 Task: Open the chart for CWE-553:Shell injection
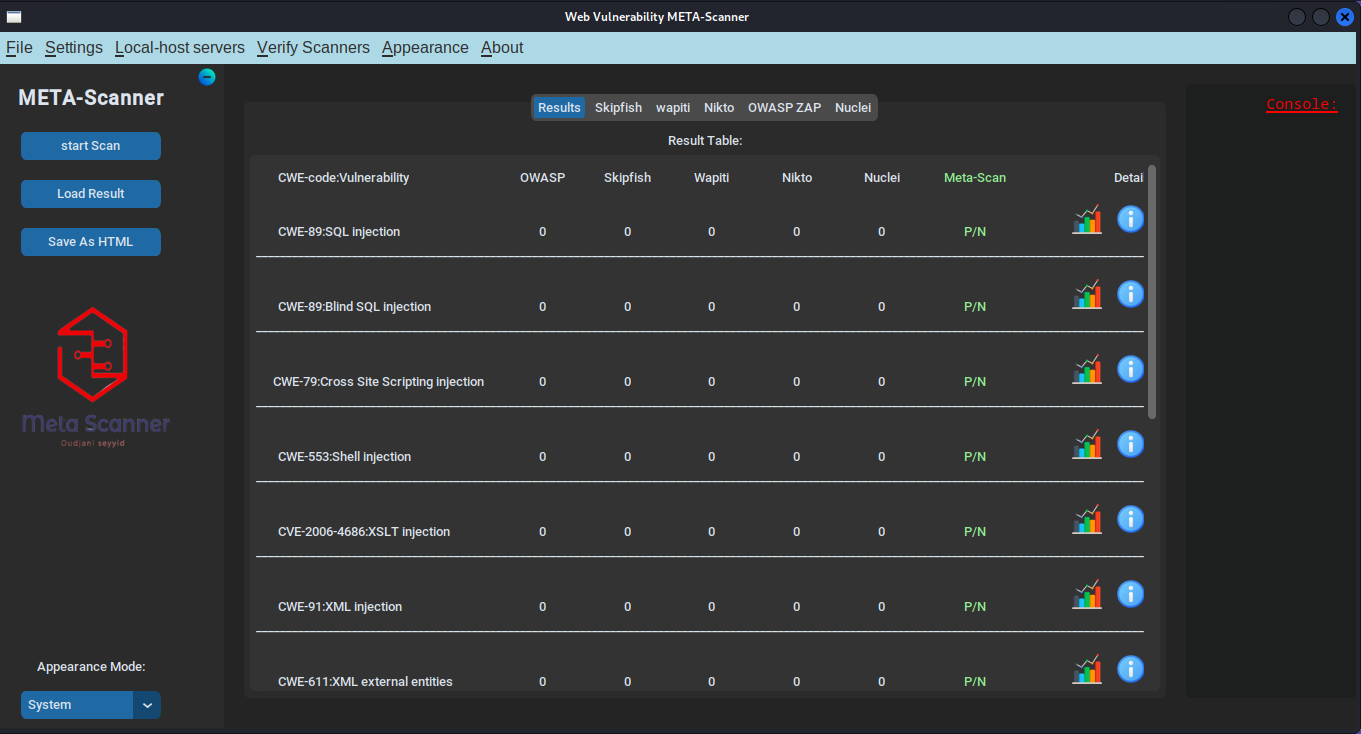[x=1086, y=443]
